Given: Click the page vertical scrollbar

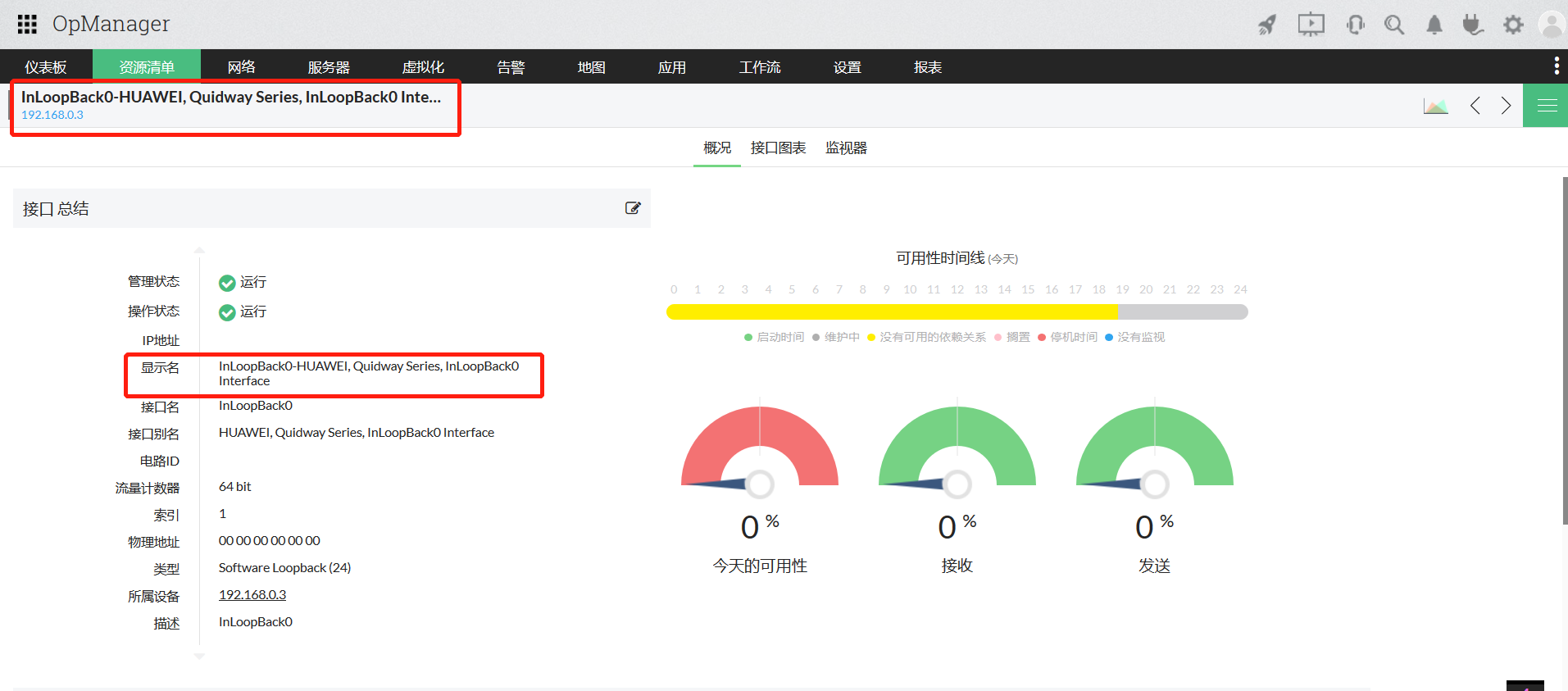Looking at the screenshot, I should coord(1565,351).
